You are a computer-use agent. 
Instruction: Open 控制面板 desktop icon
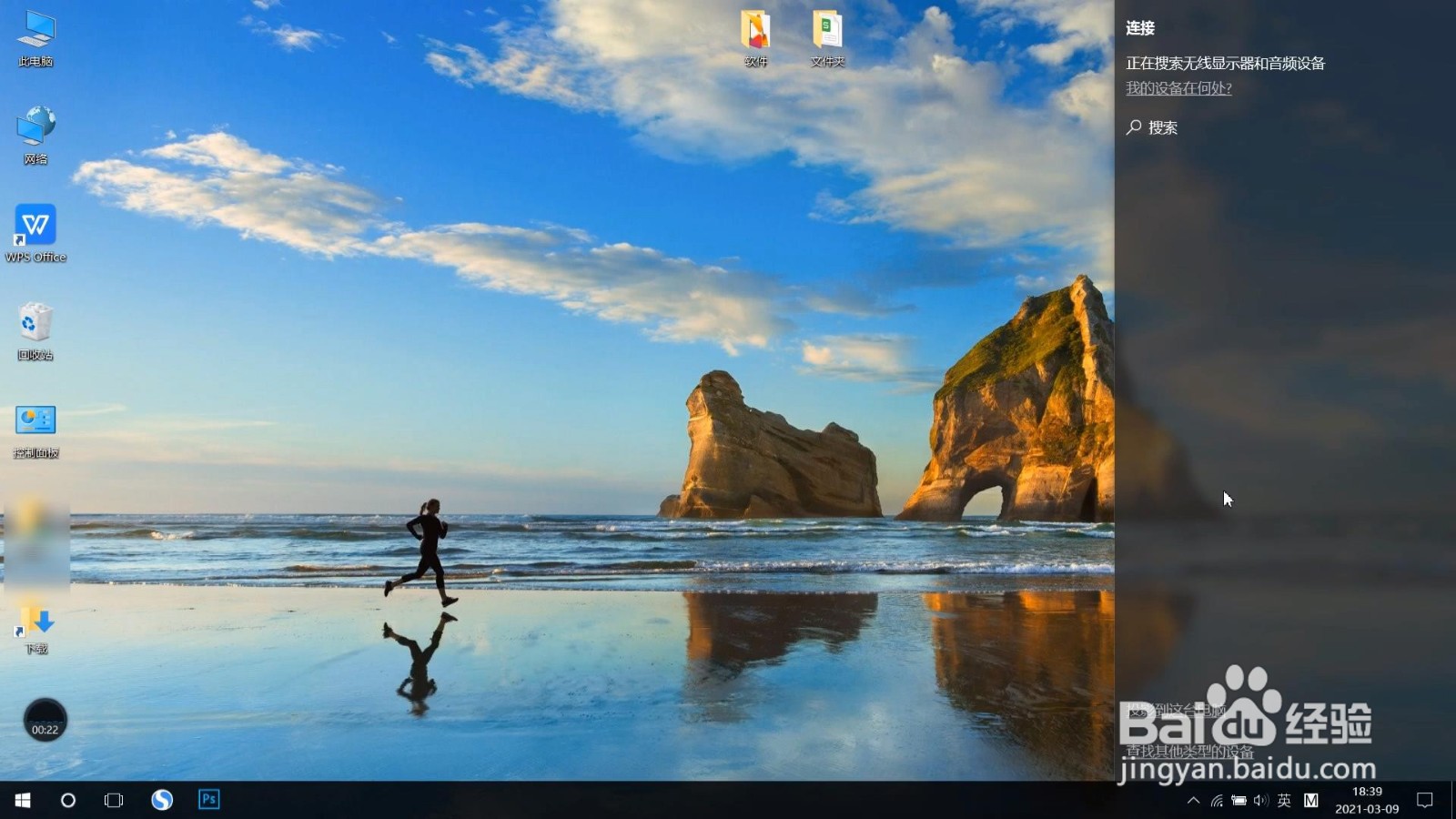(35, 430)
